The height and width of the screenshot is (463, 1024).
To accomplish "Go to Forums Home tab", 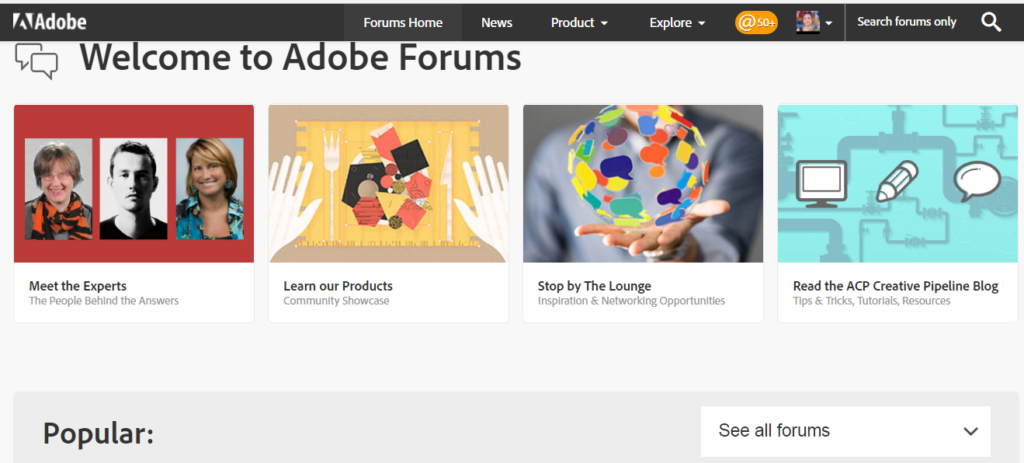I will click(403, 22).
